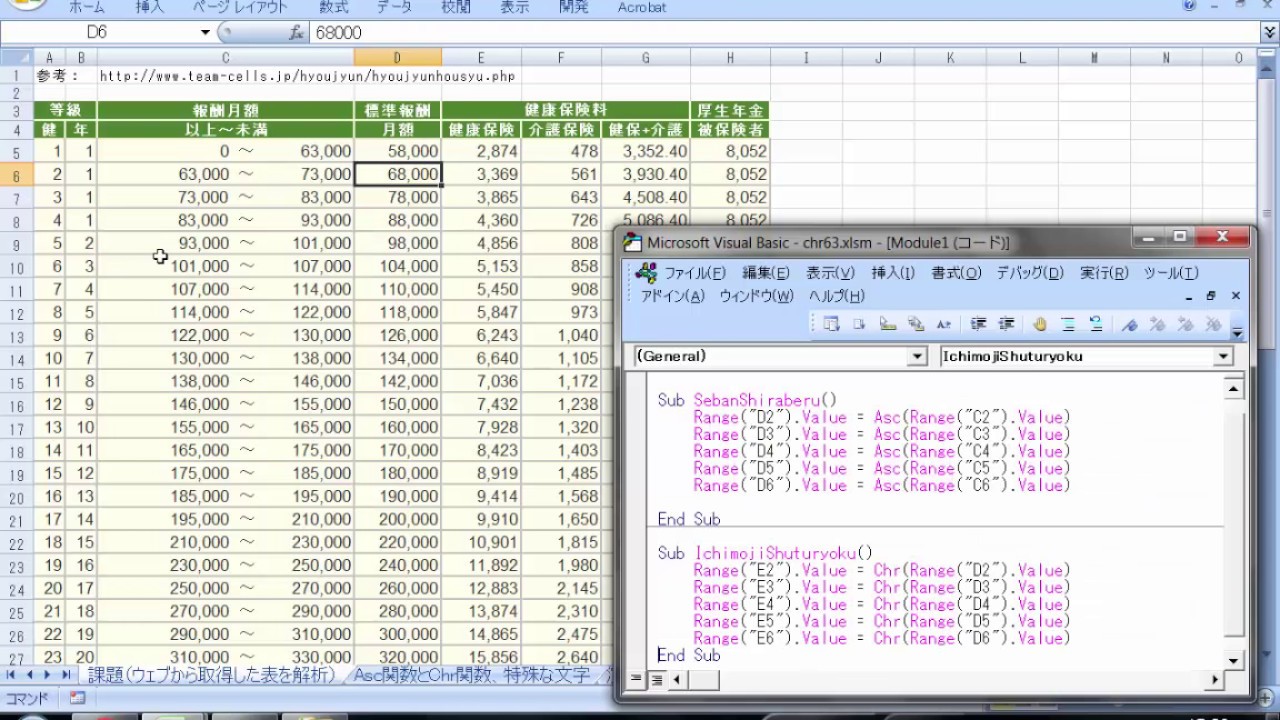This screenshot has height=720, width=1280.
Task: Open the Name Box dropdown showing D6
Action: coord(205,33)
